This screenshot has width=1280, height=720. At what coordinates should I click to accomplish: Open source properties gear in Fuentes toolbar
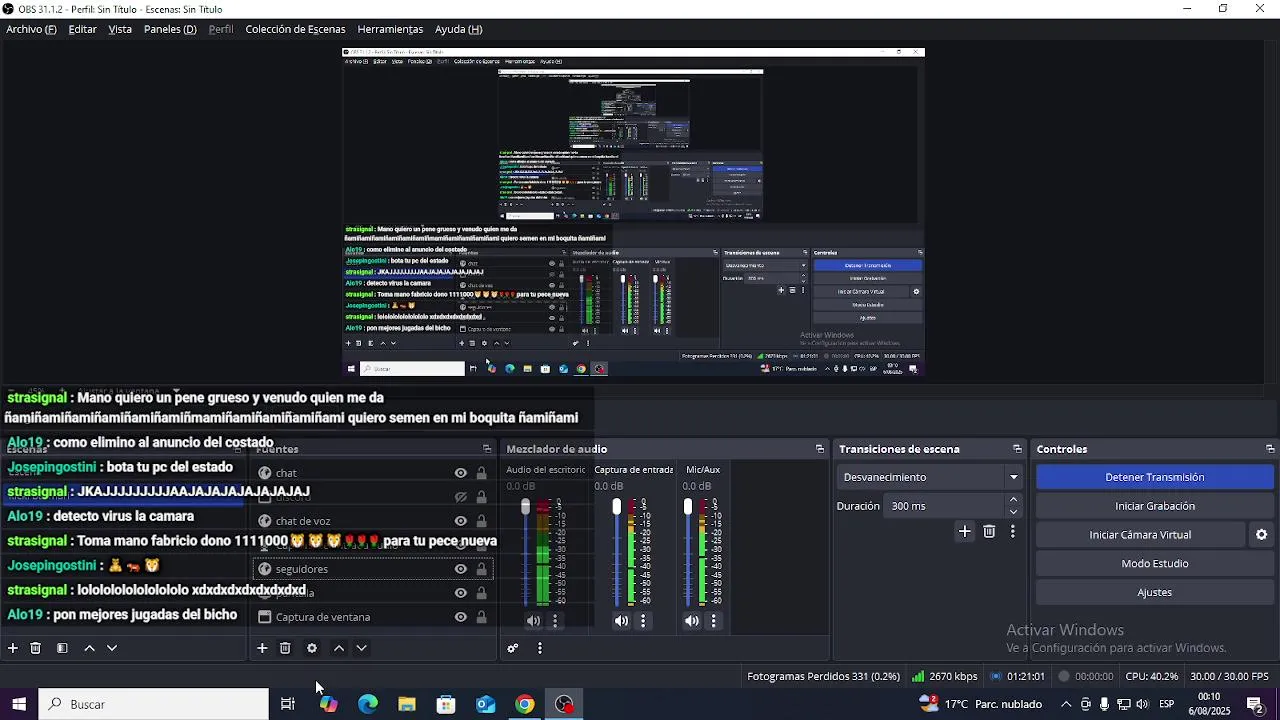312,648
